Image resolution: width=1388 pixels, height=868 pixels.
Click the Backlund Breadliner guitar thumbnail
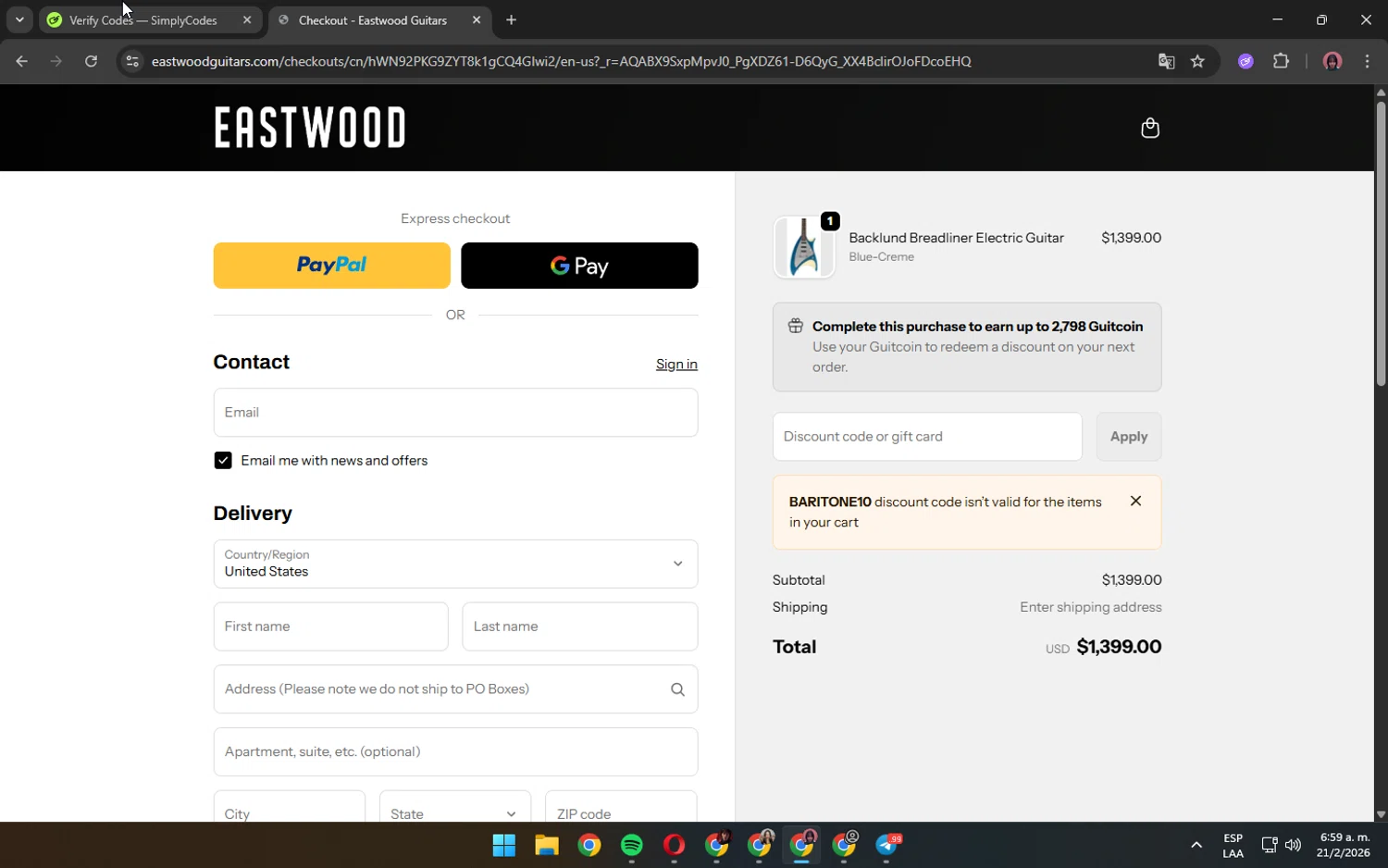[804, 247]
